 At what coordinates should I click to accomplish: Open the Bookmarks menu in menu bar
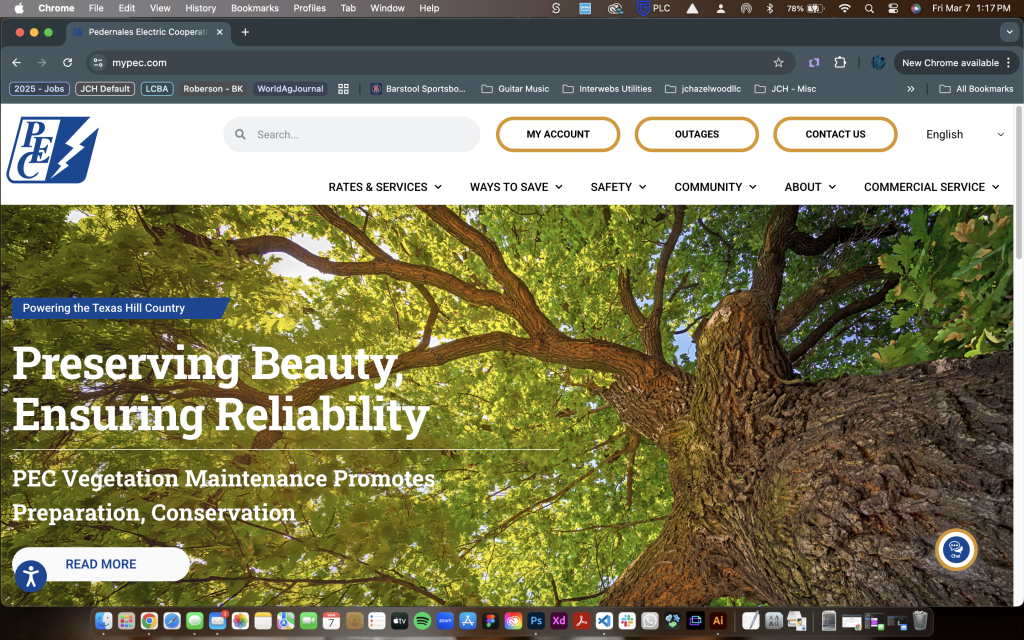pyautogui.click(x=254, y=8)
